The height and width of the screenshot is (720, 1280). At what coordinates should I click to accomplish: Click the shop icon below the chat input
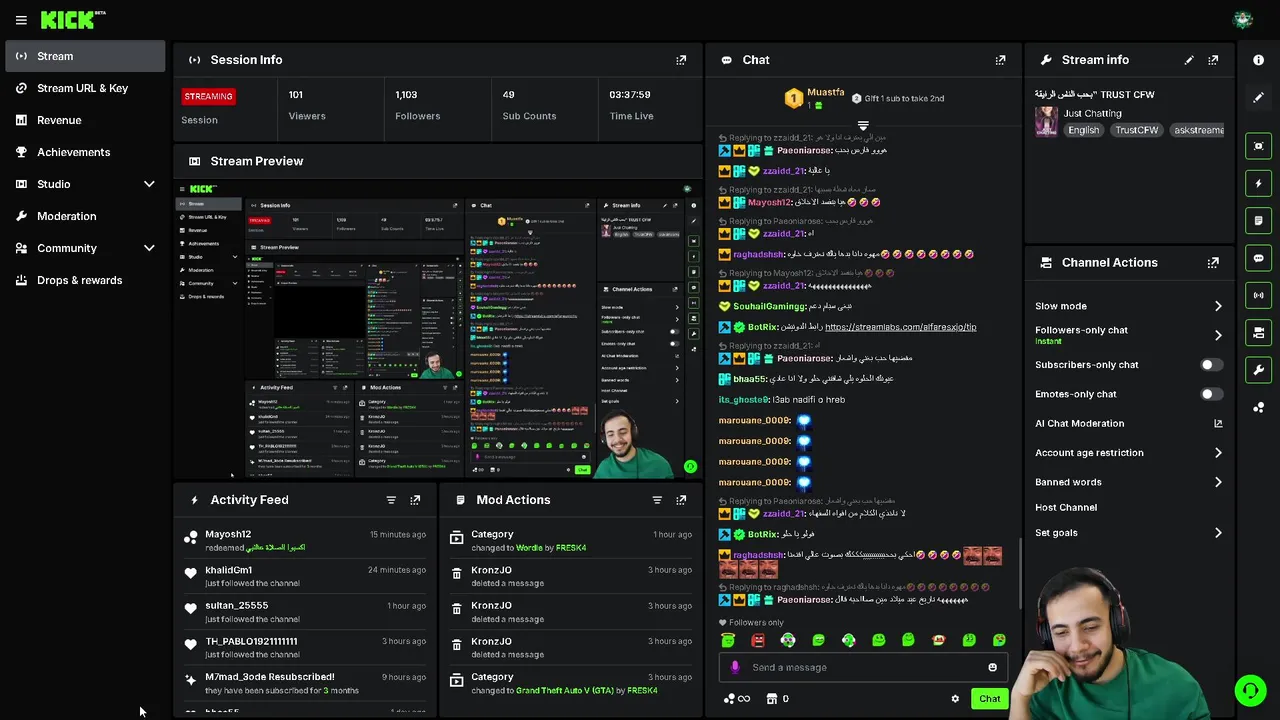[x=770, y=699]
